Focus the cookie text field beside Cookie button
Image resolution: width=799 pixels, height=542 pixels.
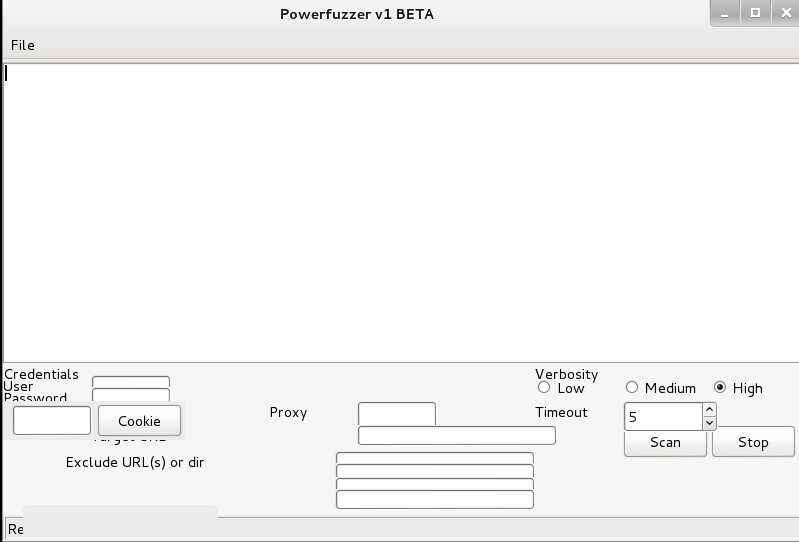tap(52, 421)
